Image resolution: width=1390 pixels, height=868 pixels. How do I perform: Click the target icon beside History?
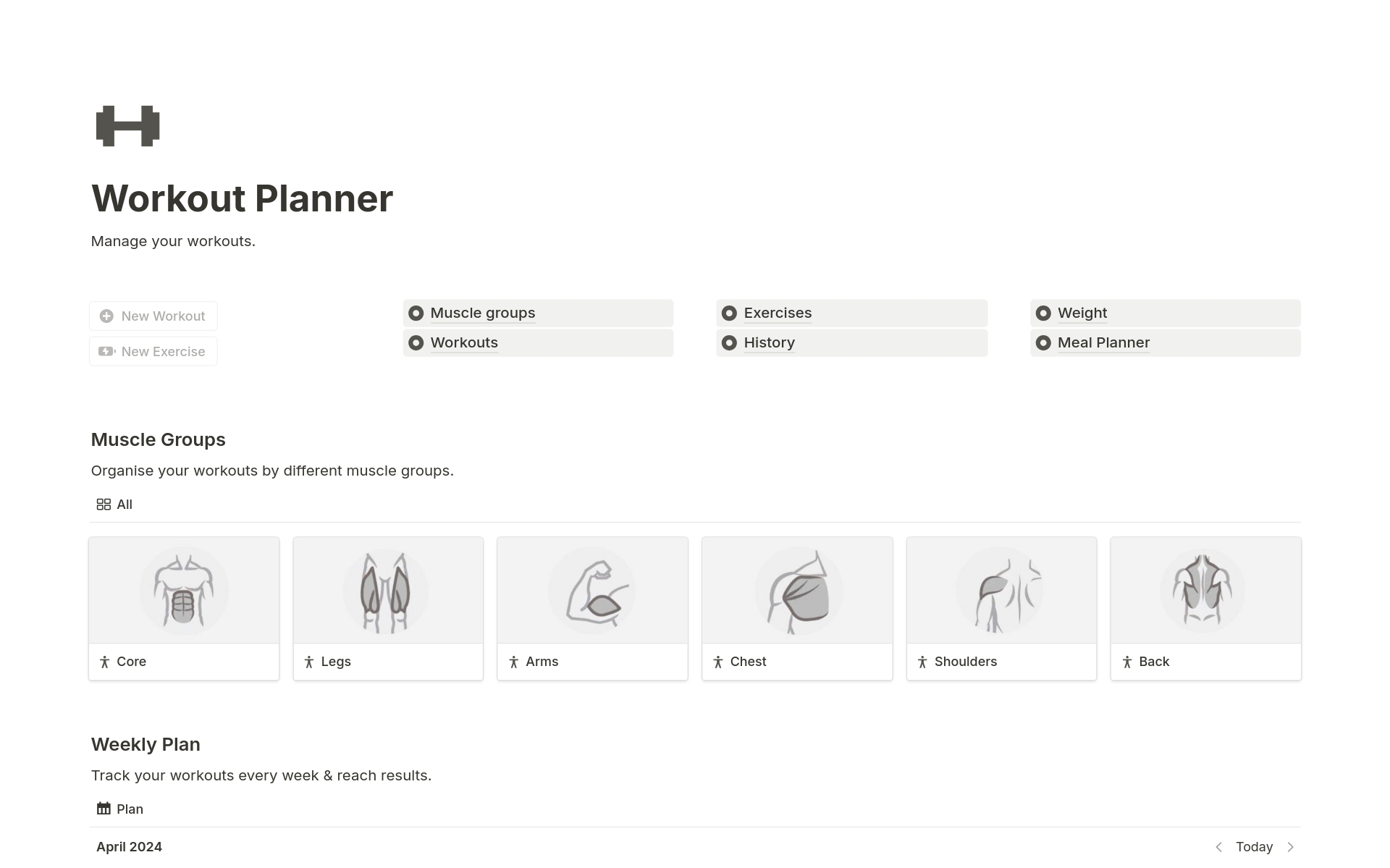[730, 342]
